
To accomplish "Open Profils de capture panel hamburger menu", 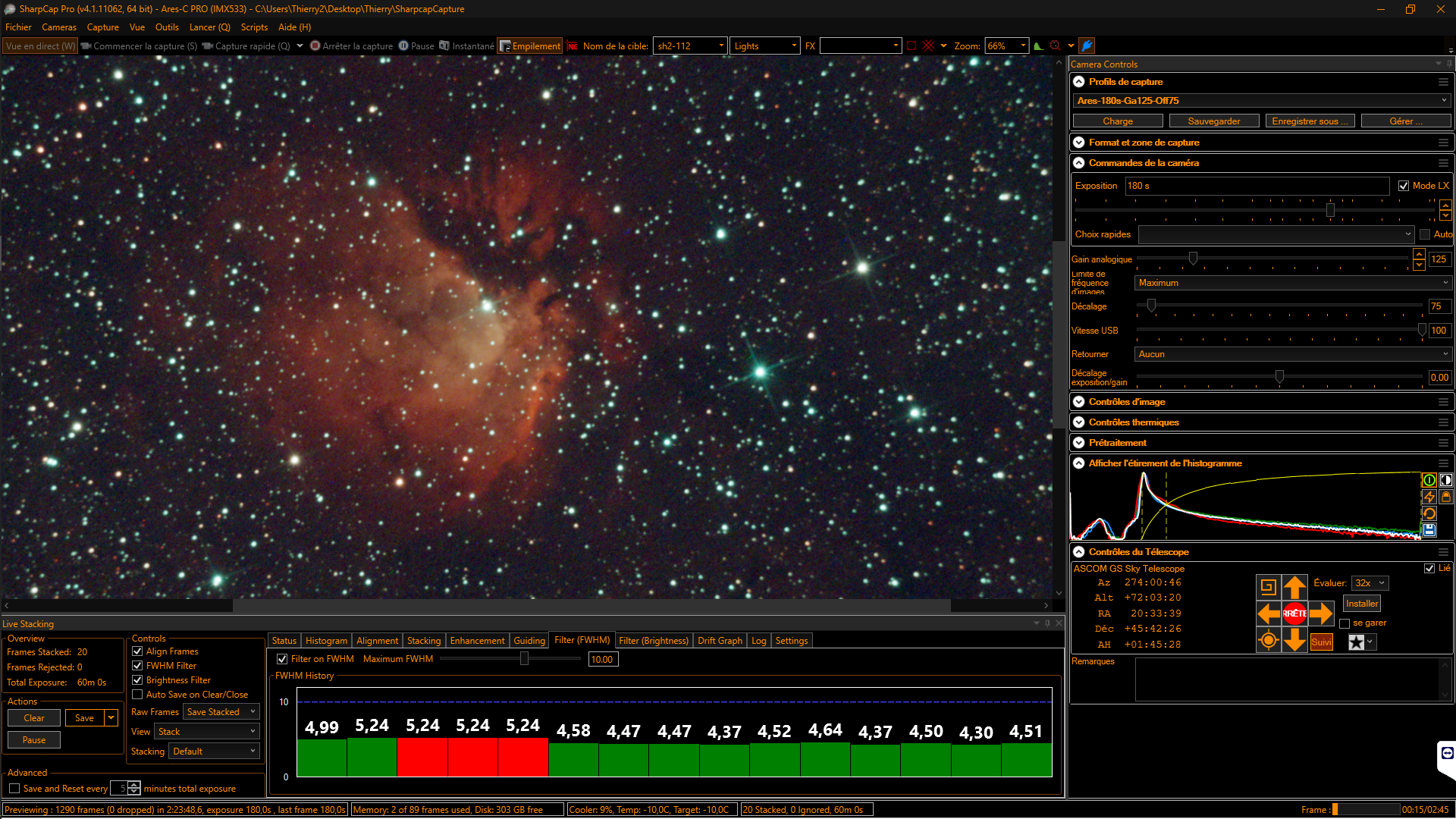I will point(1443,82).
